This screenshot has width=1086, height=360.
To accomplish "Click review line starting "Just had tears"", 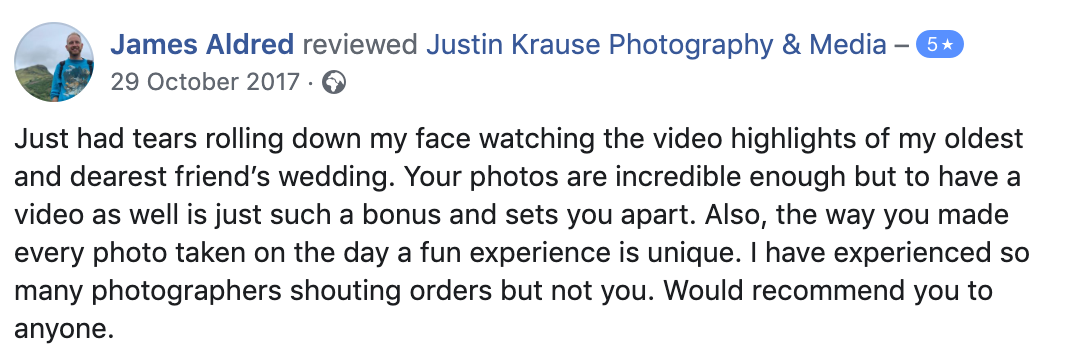I will pos(518,139).
